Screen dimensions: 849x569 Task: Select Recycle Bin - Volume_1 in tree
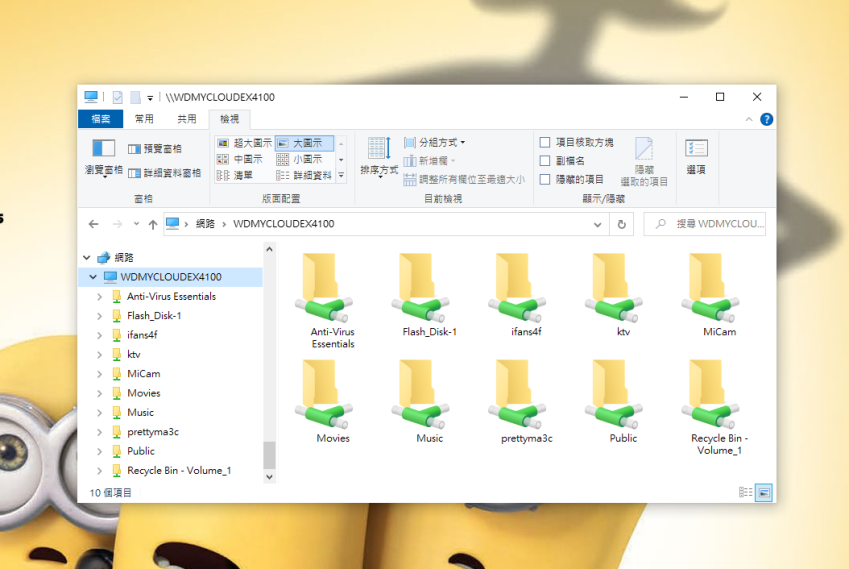(179, 471)
